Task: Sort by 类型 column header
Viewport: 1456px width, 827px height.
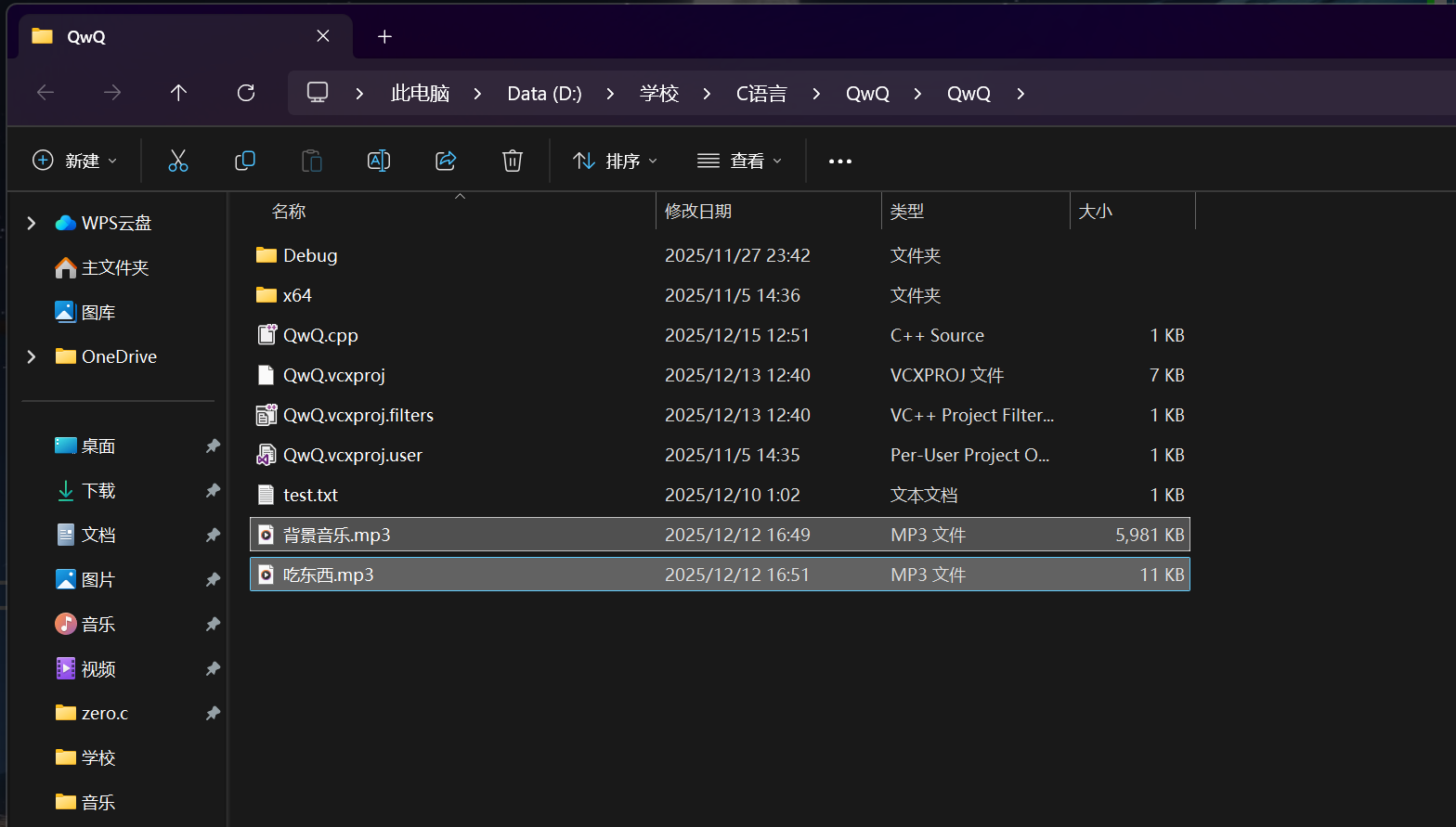Action: tap(907, 212)
